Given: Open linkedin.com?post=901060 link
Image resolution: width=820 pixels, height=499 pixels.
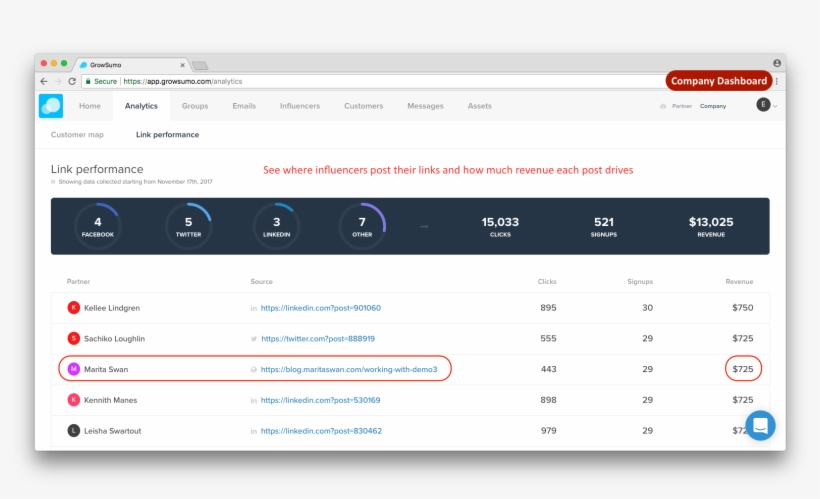Looking at the screenshot, I should coord(321,308).
